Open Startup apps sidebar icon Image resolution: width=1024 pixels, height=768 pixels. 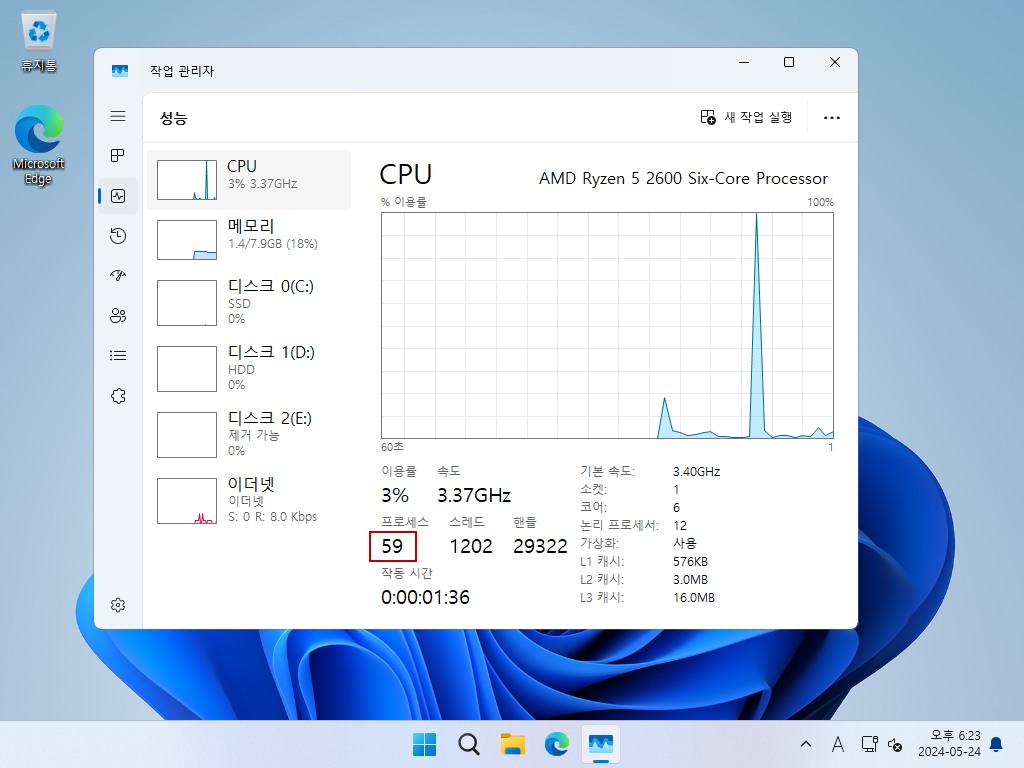pos(118,276)
